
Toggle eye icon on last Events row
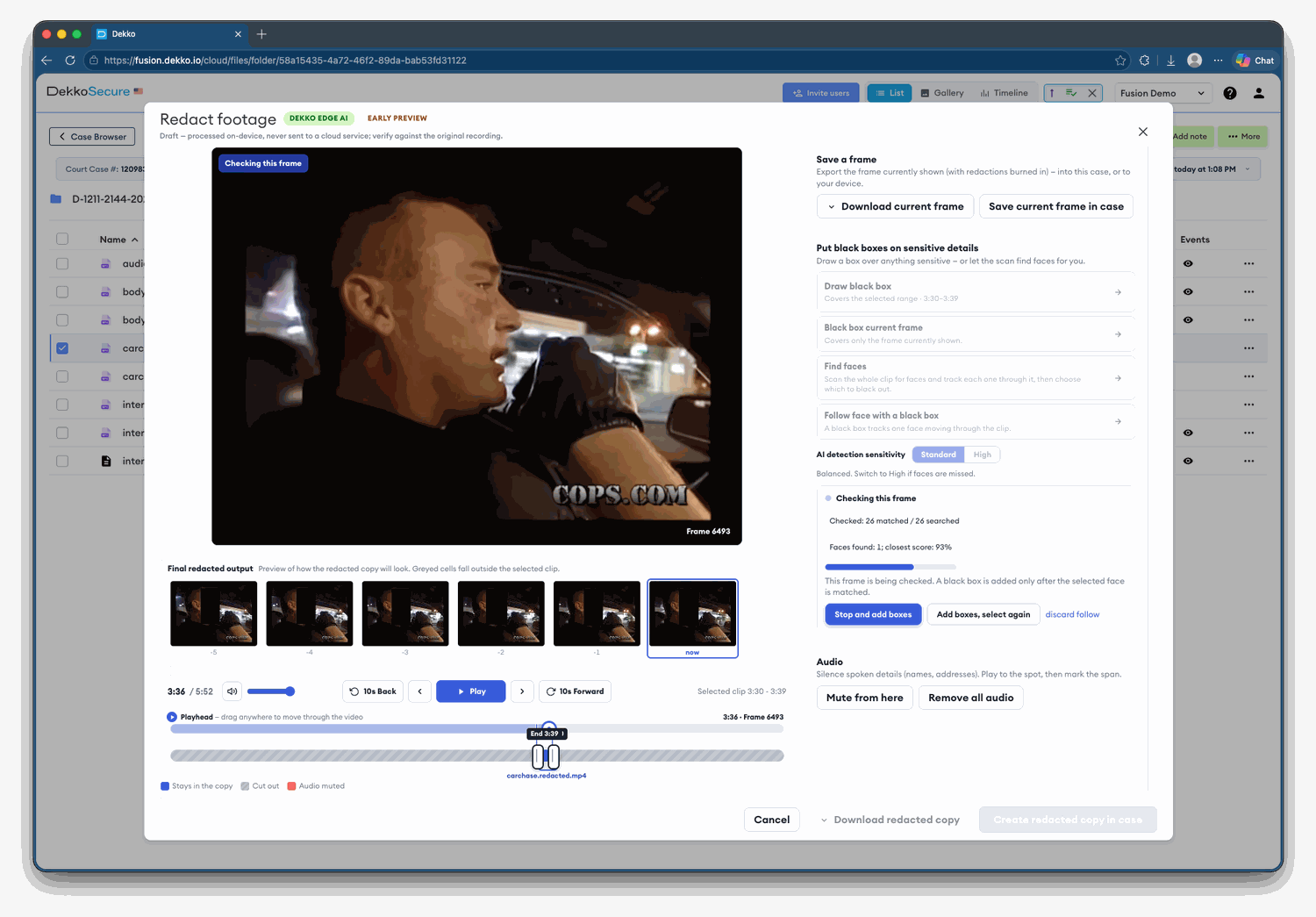(1188, 461)
